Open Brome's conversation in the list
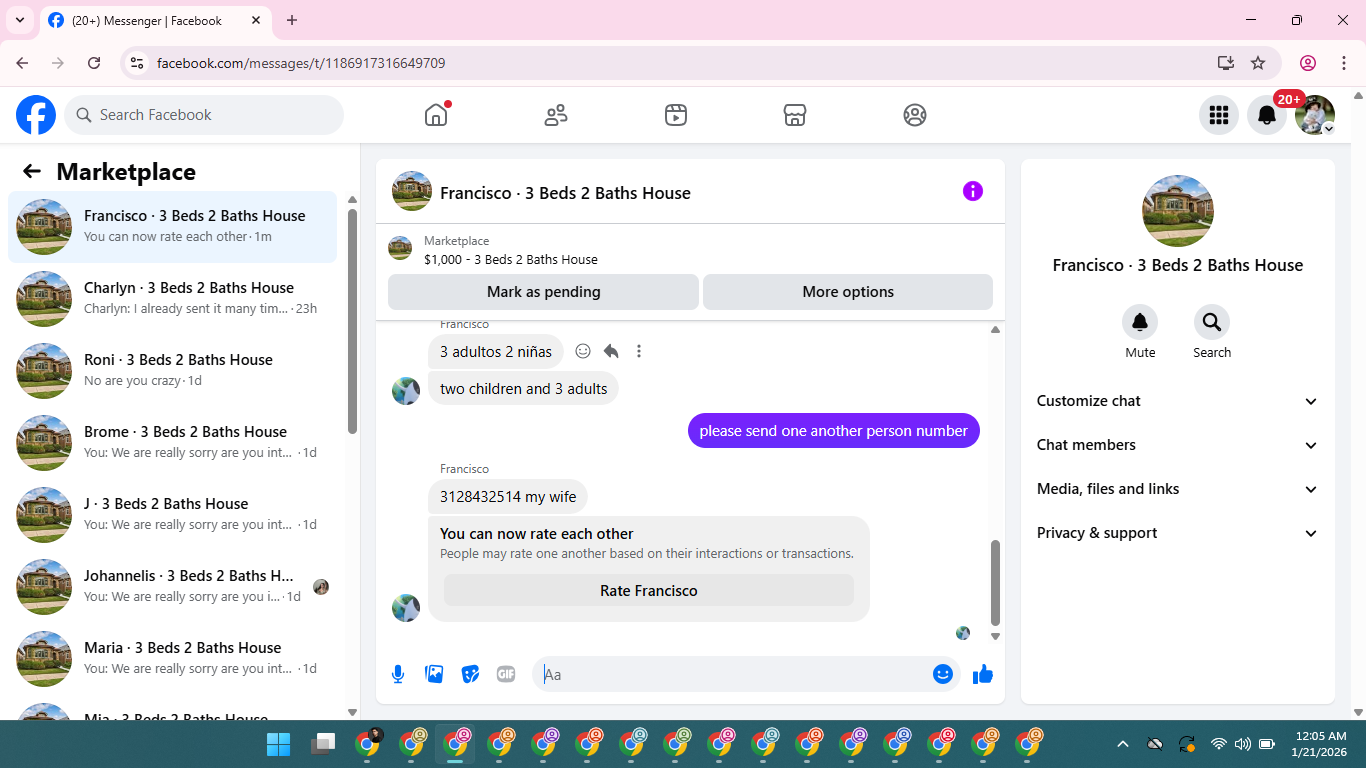Viewport: 1366px width, 768px height. point(173,443)
